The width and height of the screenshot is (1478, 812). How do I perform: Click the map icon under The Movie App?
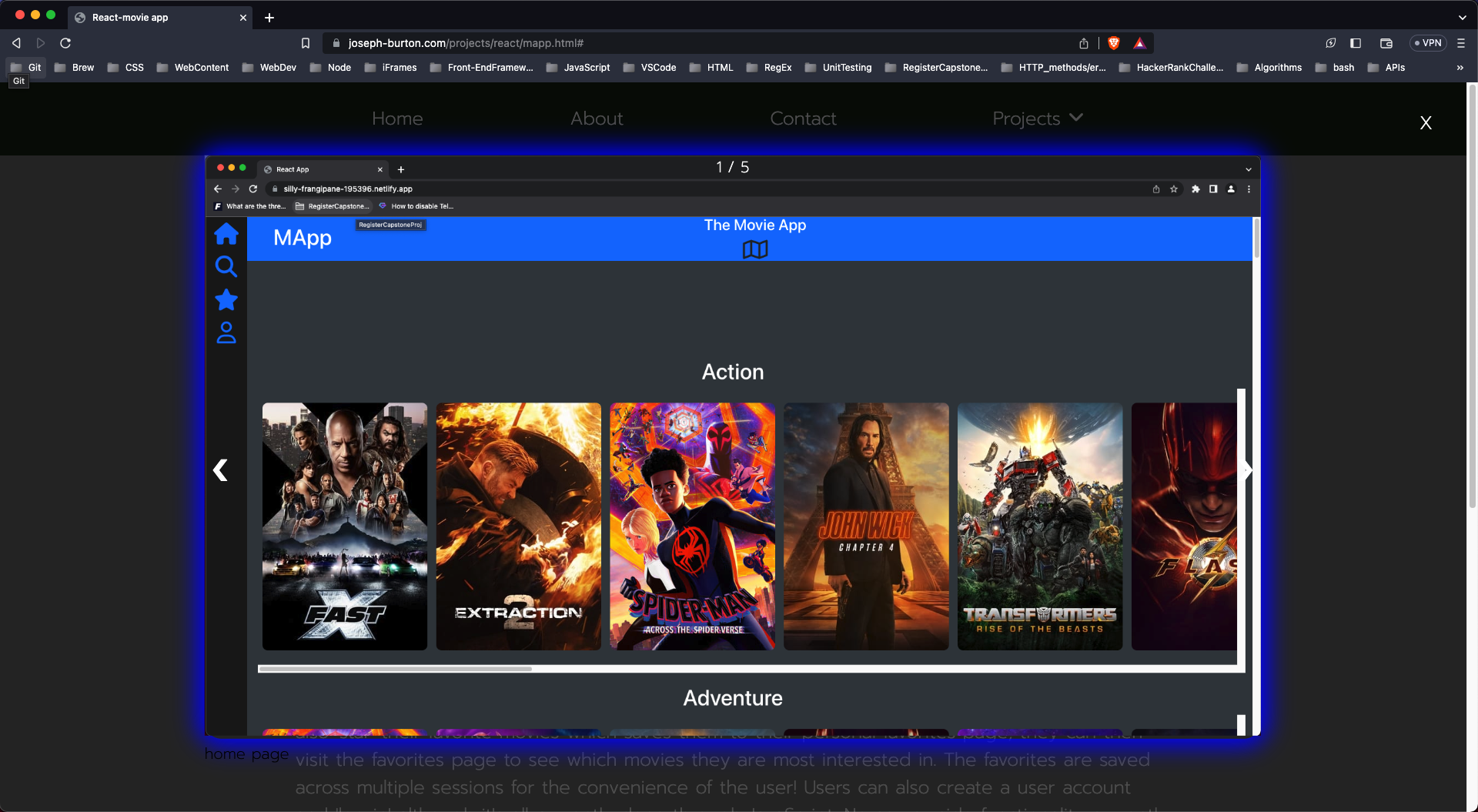point(755,249)
